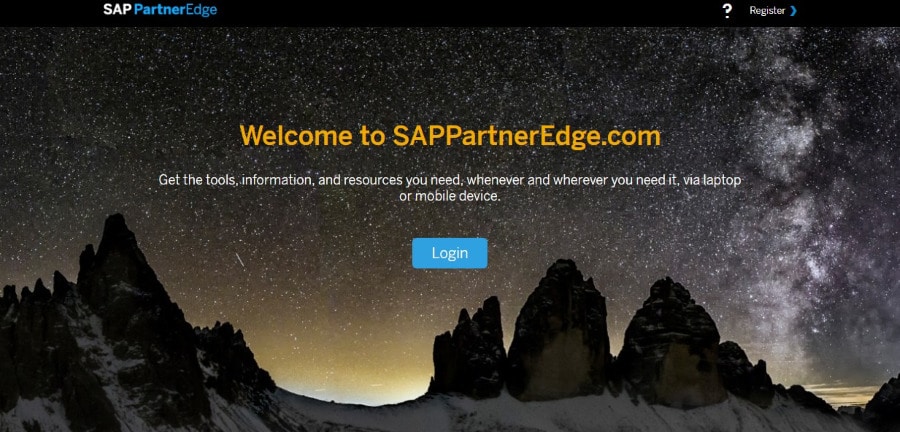The width and height of the screenshot is (900, 432).
Task: Click the blue Login button
Action: (x=449, y=253)
